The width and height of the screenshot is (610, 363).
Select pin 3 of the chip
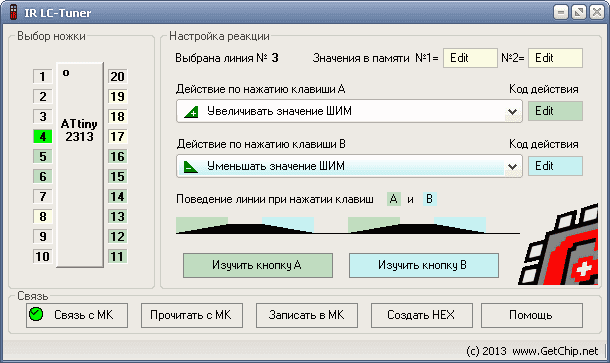pyautogui.click(x=42, y=116)
